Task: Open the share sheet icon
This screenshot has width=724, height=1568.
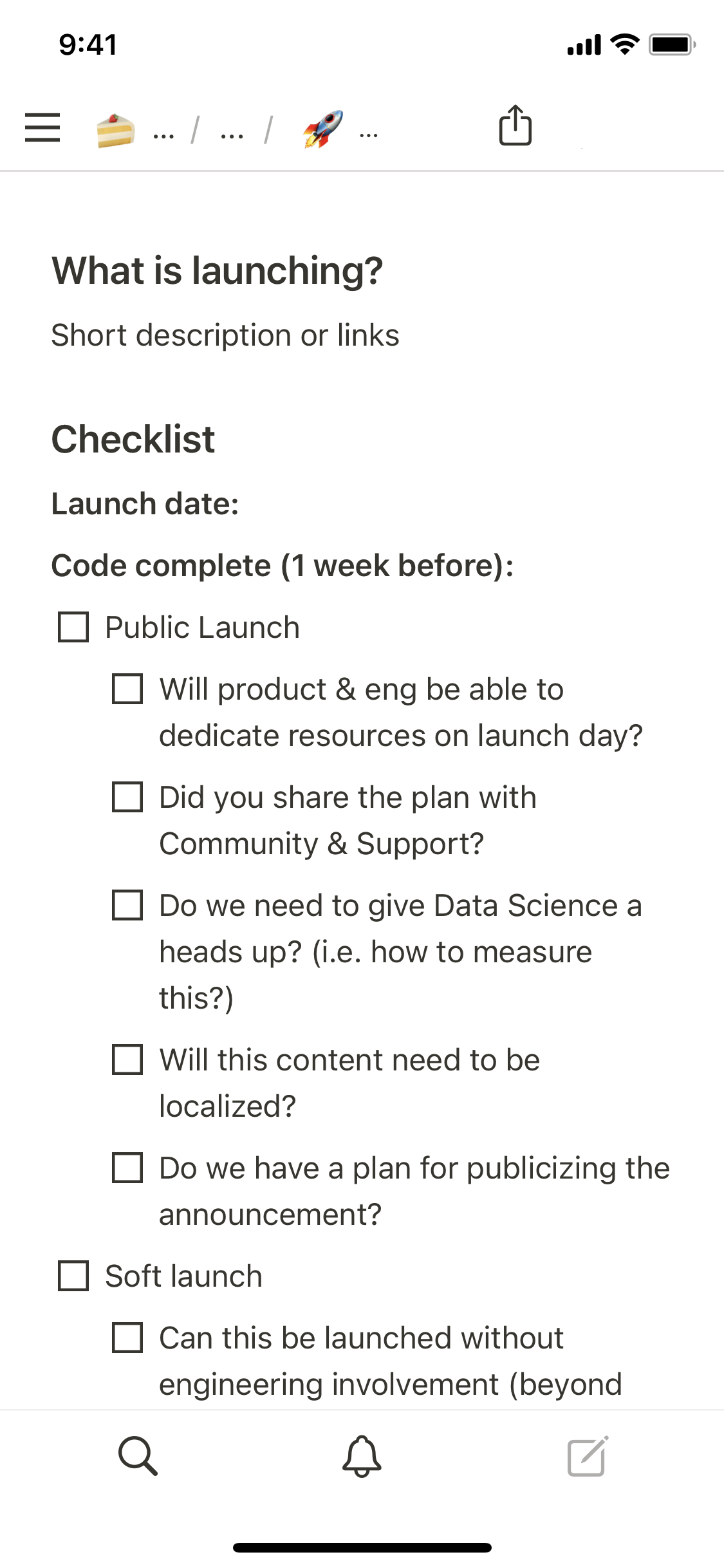Action: pyautogui.click(x=515, y=126)
